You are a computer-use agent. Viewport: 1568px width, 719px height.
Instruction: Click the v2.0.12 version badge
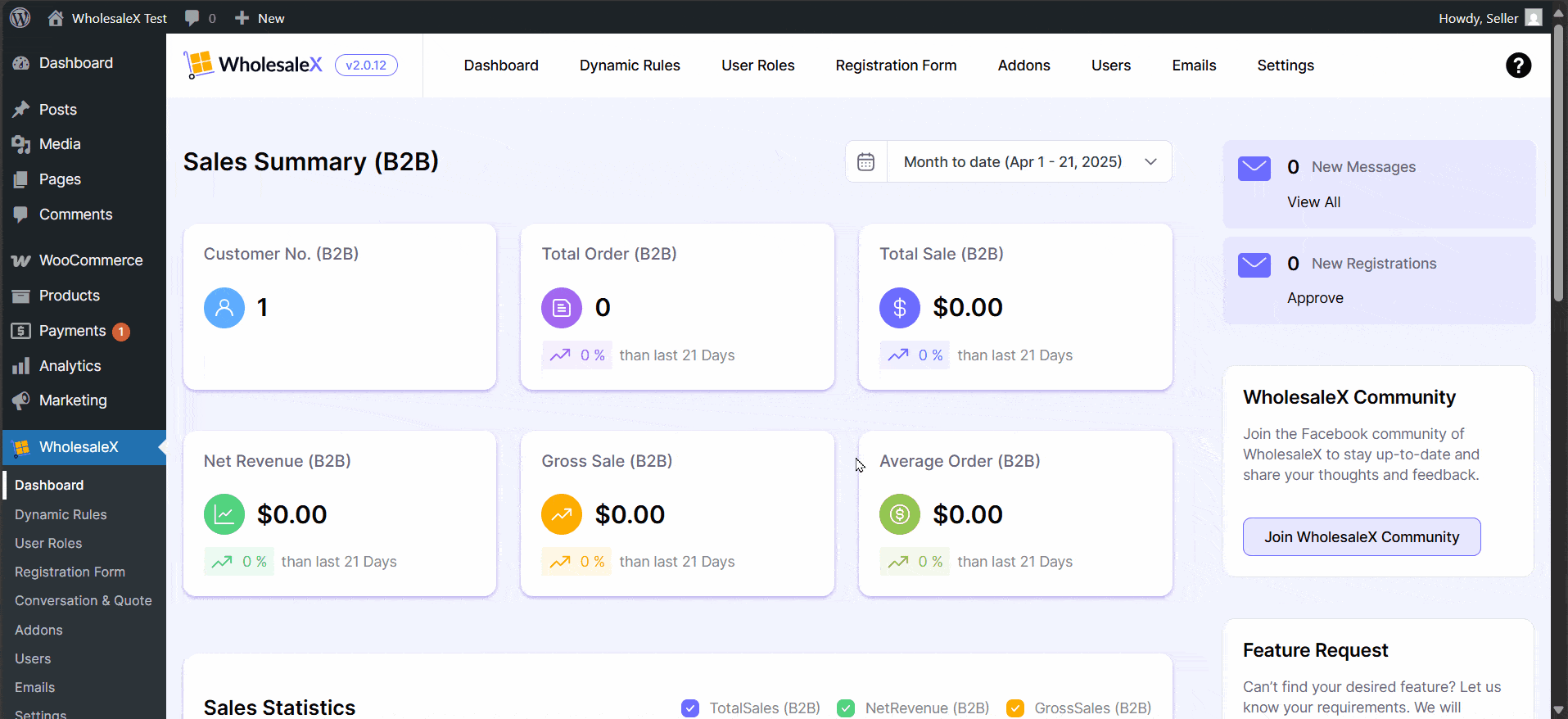click(x=366, y=66)
